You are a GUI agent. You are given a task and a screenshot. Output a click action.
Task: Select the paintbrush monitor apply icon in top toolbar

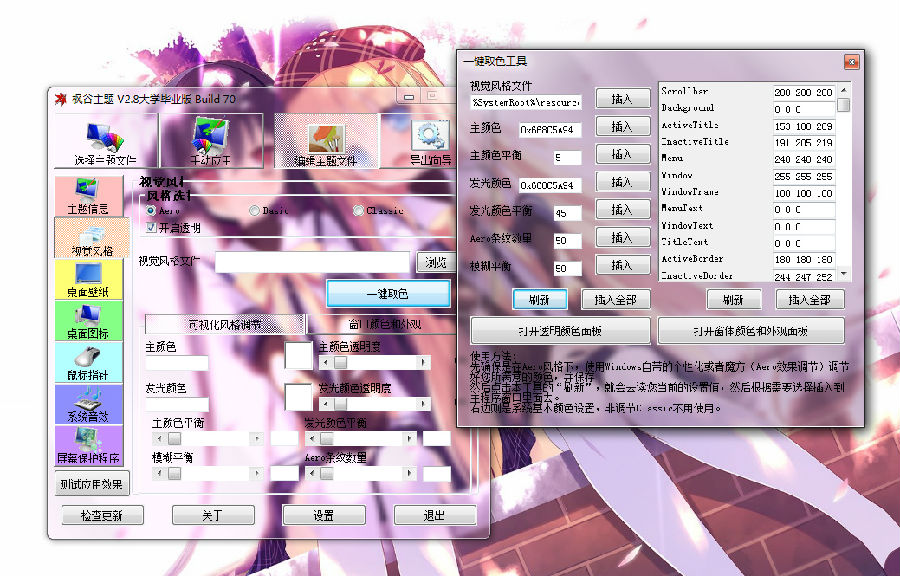(211, 141)
